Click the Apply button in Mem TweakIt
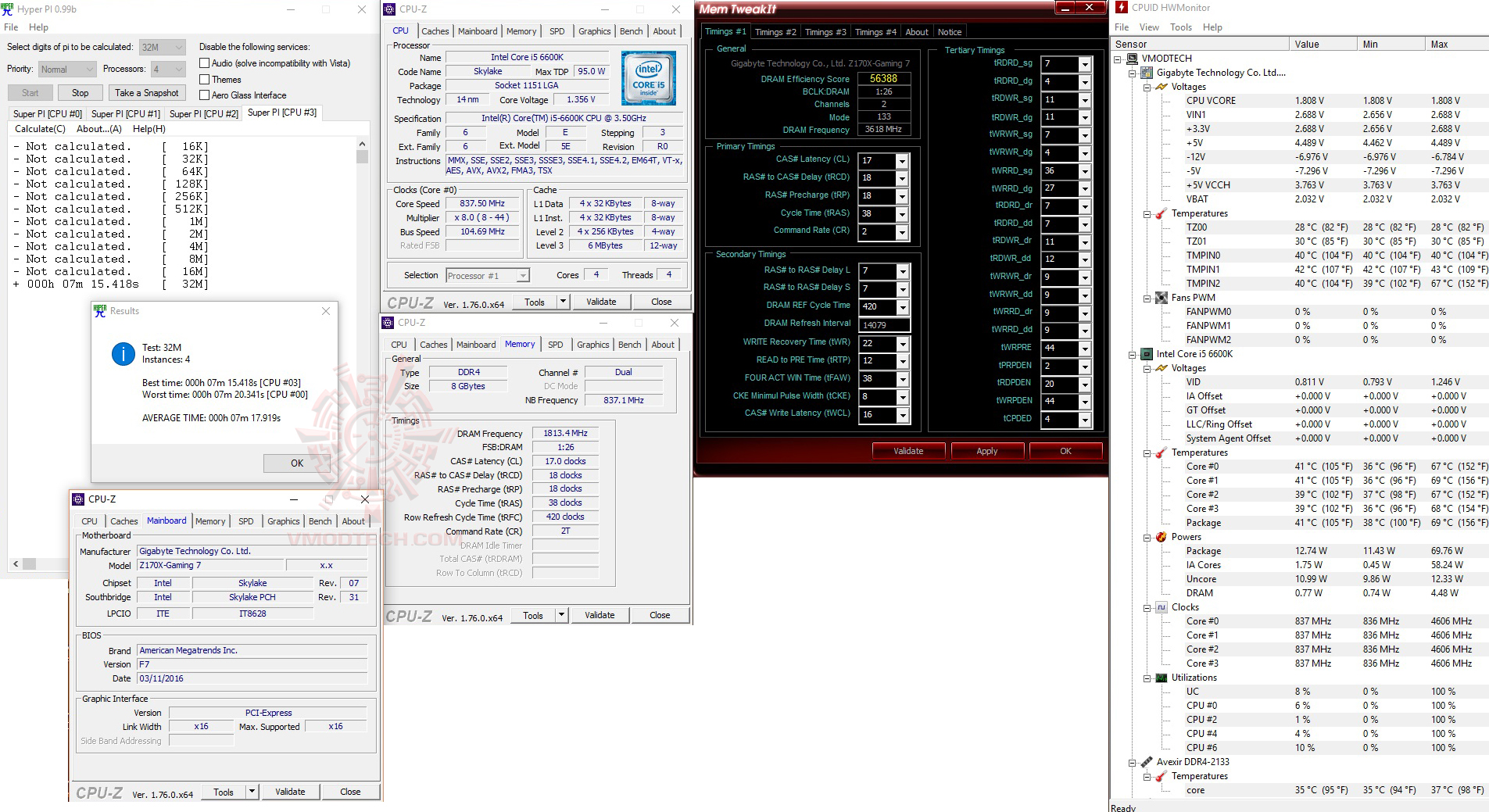Viewport: 1489px width, 812px height. (x=987, y=451)
